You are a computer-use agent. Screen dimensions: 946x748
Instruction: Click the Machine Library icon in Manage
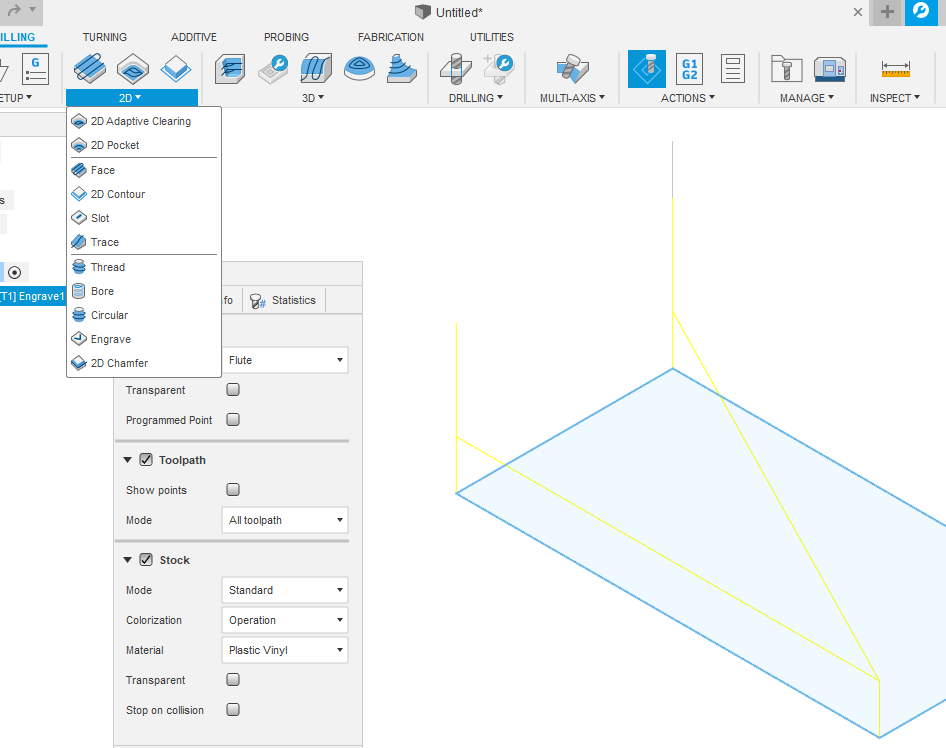pyautogui.click(x=830, y=69)
